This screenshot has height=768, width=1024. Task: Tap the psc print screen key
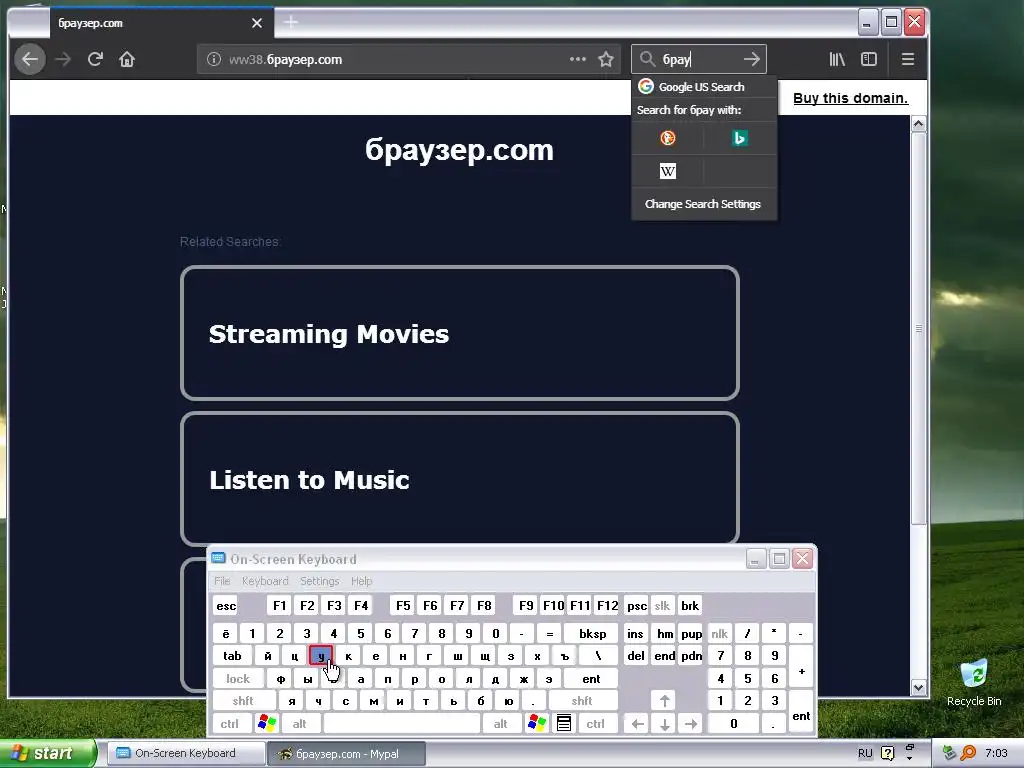tap(637, 606)
